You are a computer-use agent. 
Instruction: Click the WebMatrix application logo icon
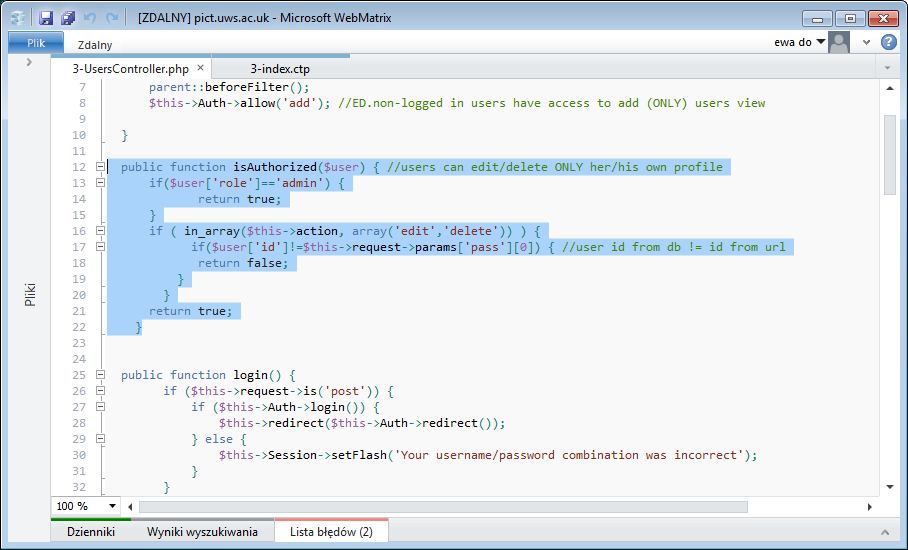point(18,18)
